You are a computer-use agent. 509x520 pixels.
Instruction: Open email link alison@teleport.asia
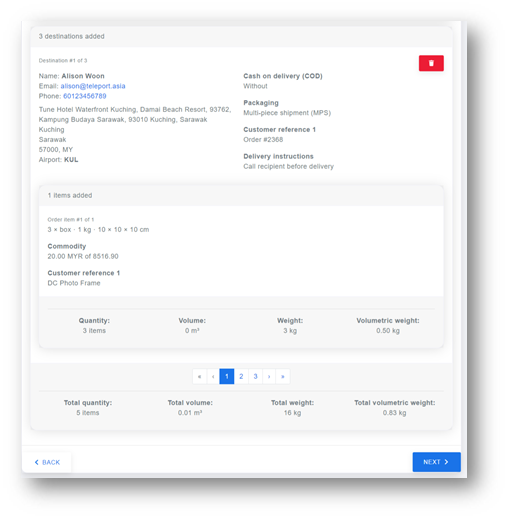pos(93,86)
